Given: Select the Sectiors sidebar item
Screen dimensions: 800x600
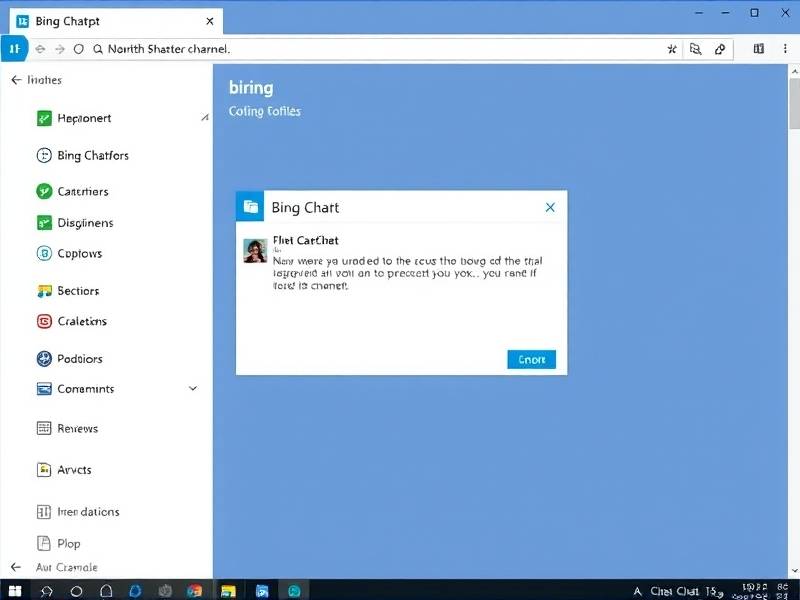Looking at the screenshot, I should pos(78,291).
